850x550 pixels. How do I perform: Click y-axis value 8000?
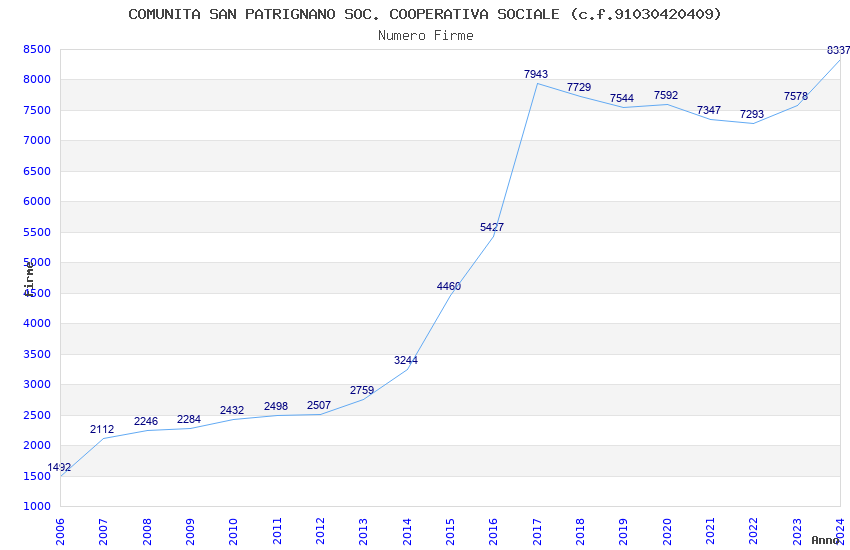[x=37, y=80]
